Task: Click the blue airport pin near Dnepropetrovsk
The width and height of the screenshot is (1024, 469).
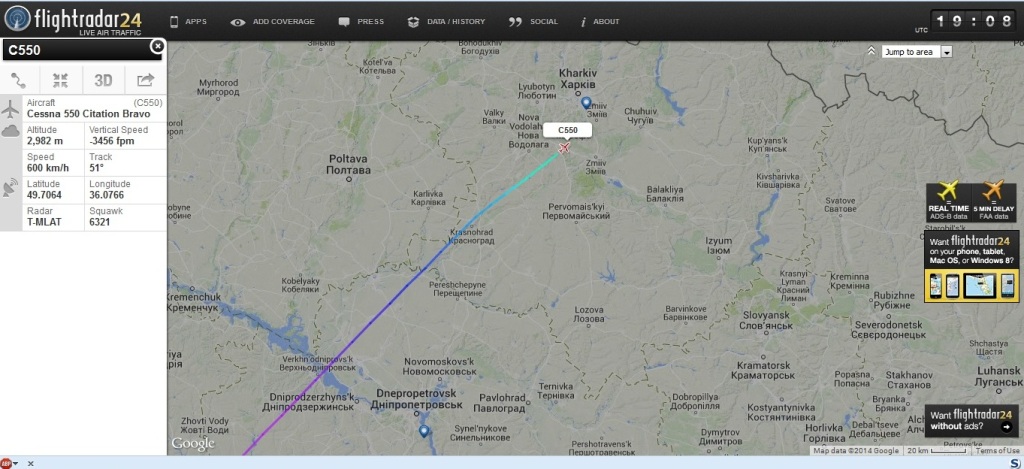Action: point(424,431)
